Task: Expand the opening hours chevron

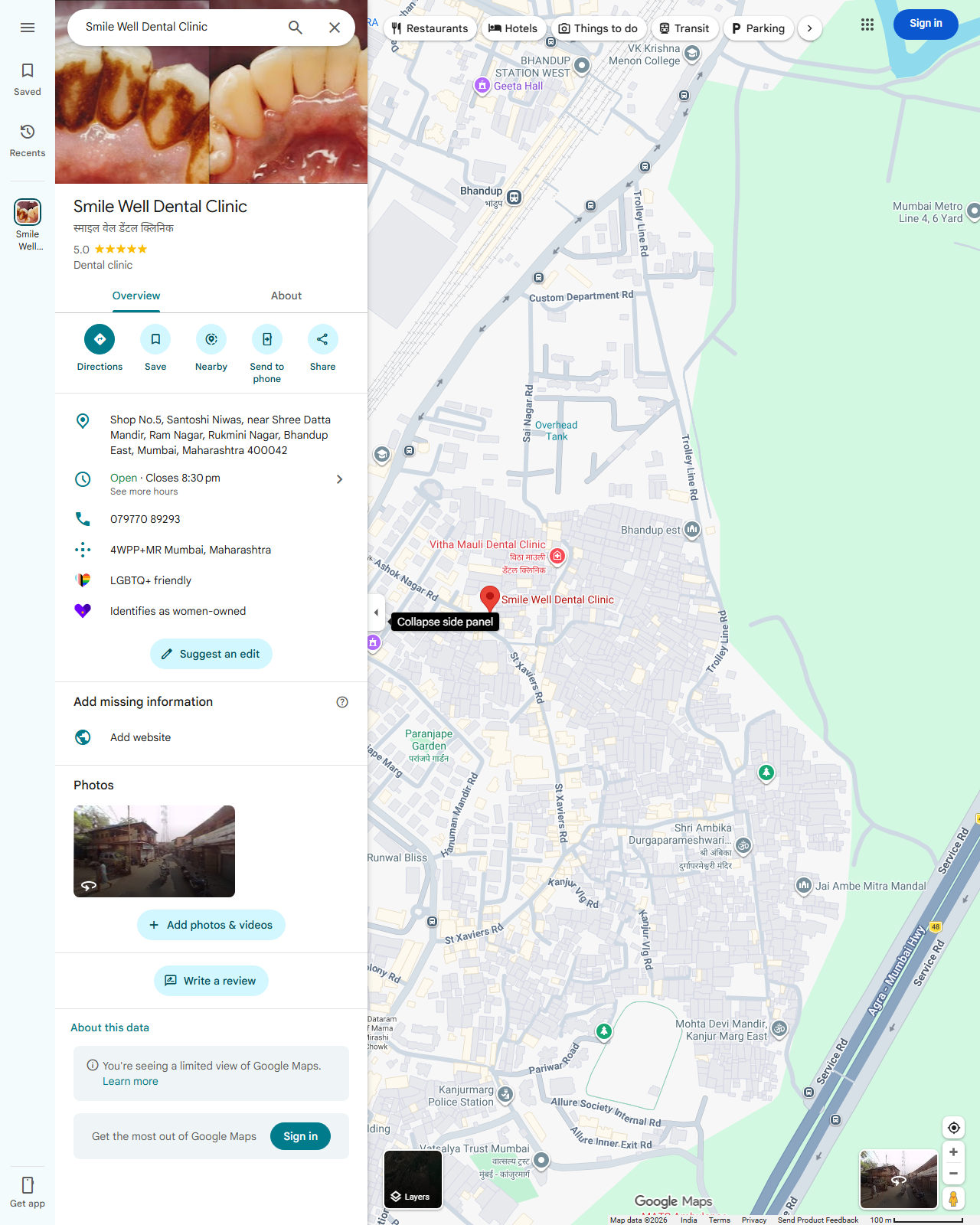Action: [340, 479]
